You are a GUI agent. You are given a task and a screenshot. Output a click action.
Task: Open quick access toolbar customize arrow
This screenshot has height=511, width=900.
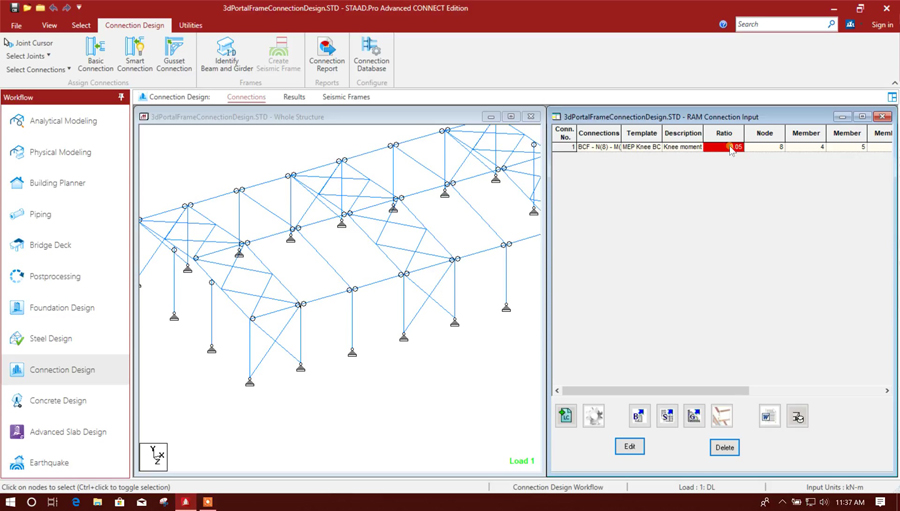[x=79, y=8]
